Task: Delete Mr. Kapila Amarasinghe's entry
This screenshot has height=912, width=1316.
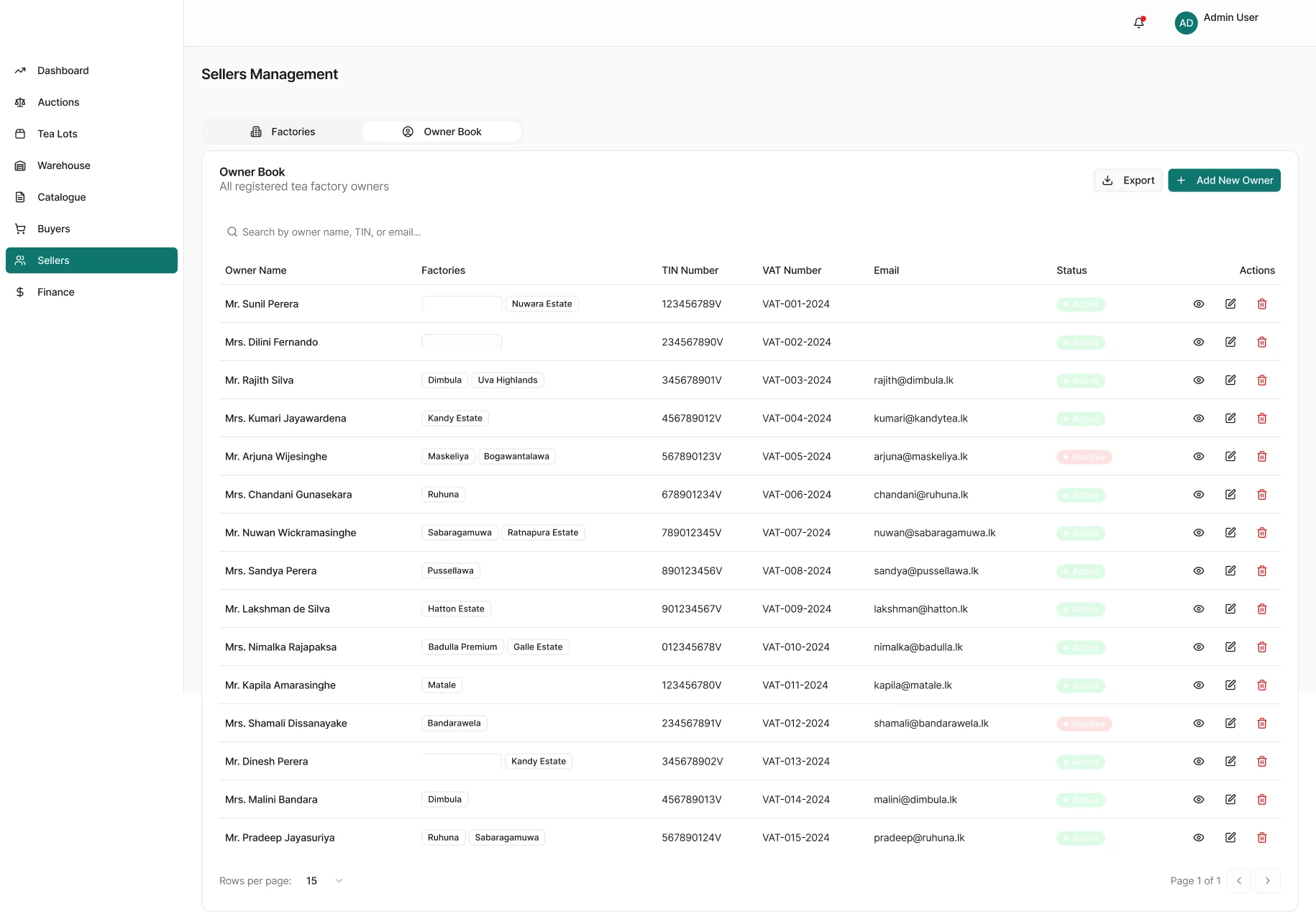Action: click(x=1262, y=685)
